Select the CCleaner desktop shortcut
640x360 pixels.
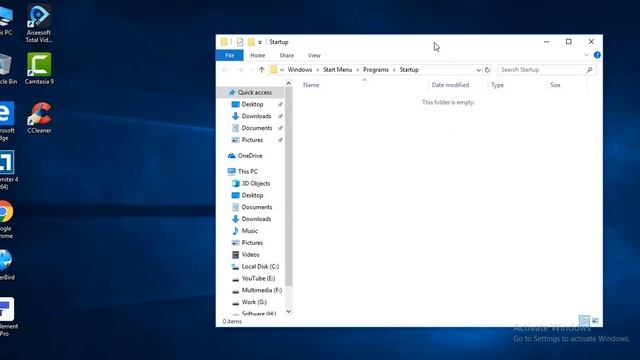point(39,118)
